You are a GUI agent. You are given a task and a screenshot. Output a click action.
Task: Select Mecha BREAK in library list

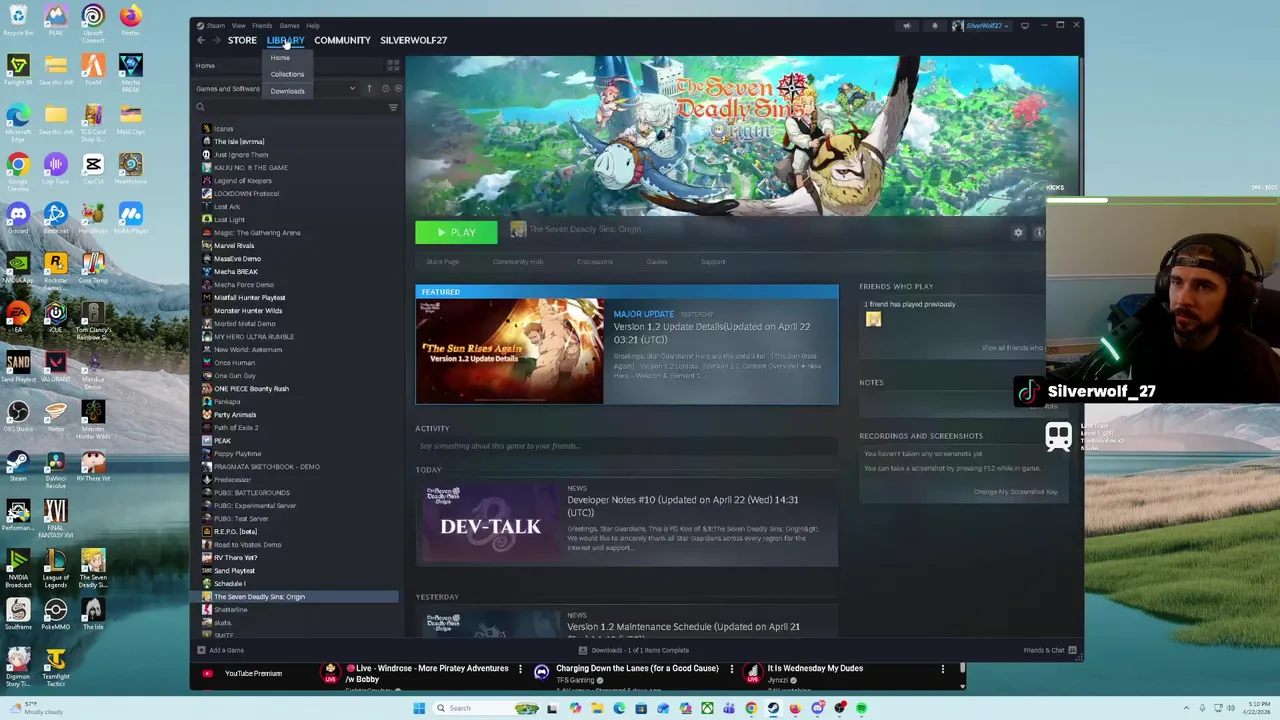pos(236,272)
